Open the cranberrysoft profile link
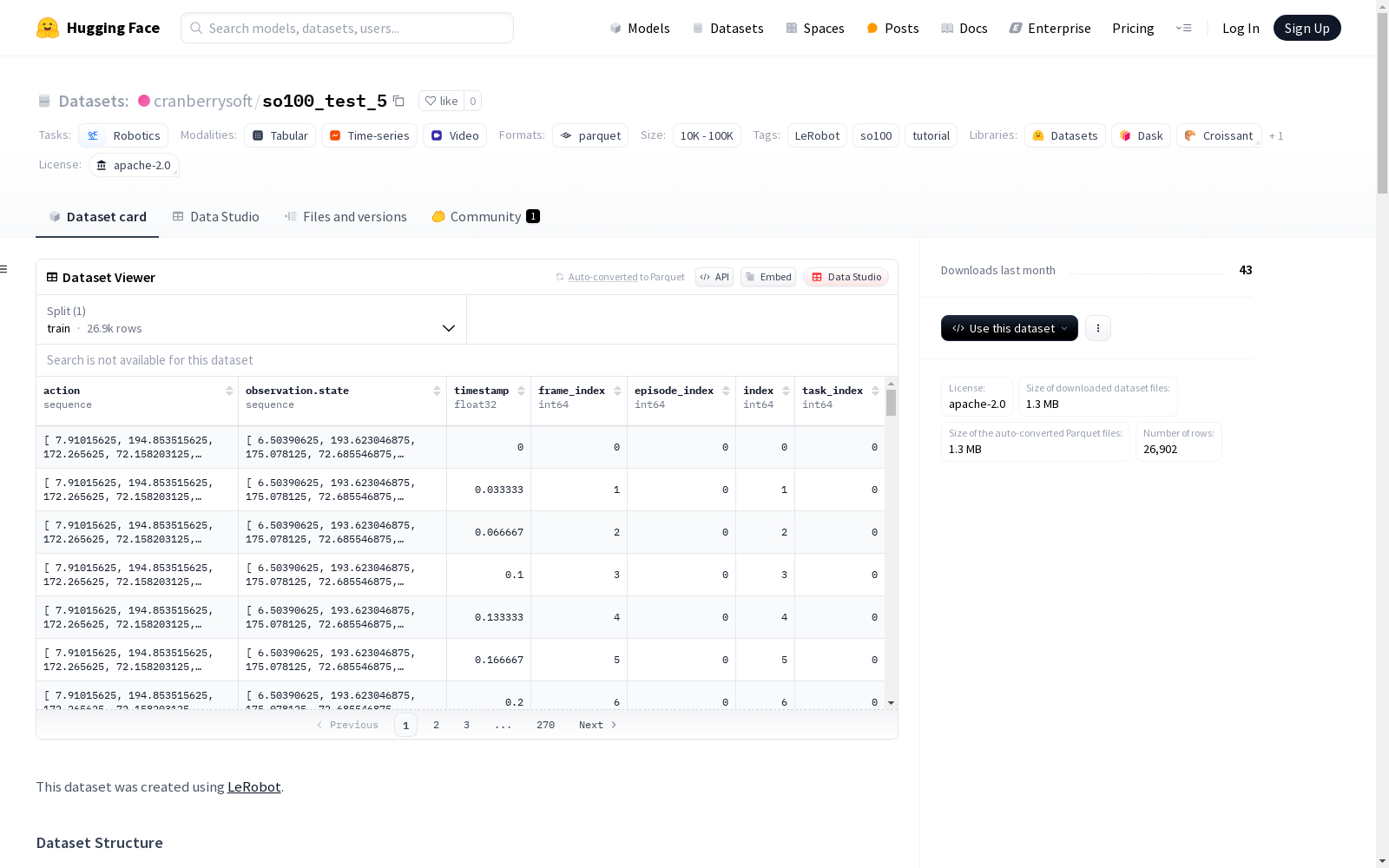Viewport: 1389px width, 868px height. pyautogui.click(x=203, y=101)
